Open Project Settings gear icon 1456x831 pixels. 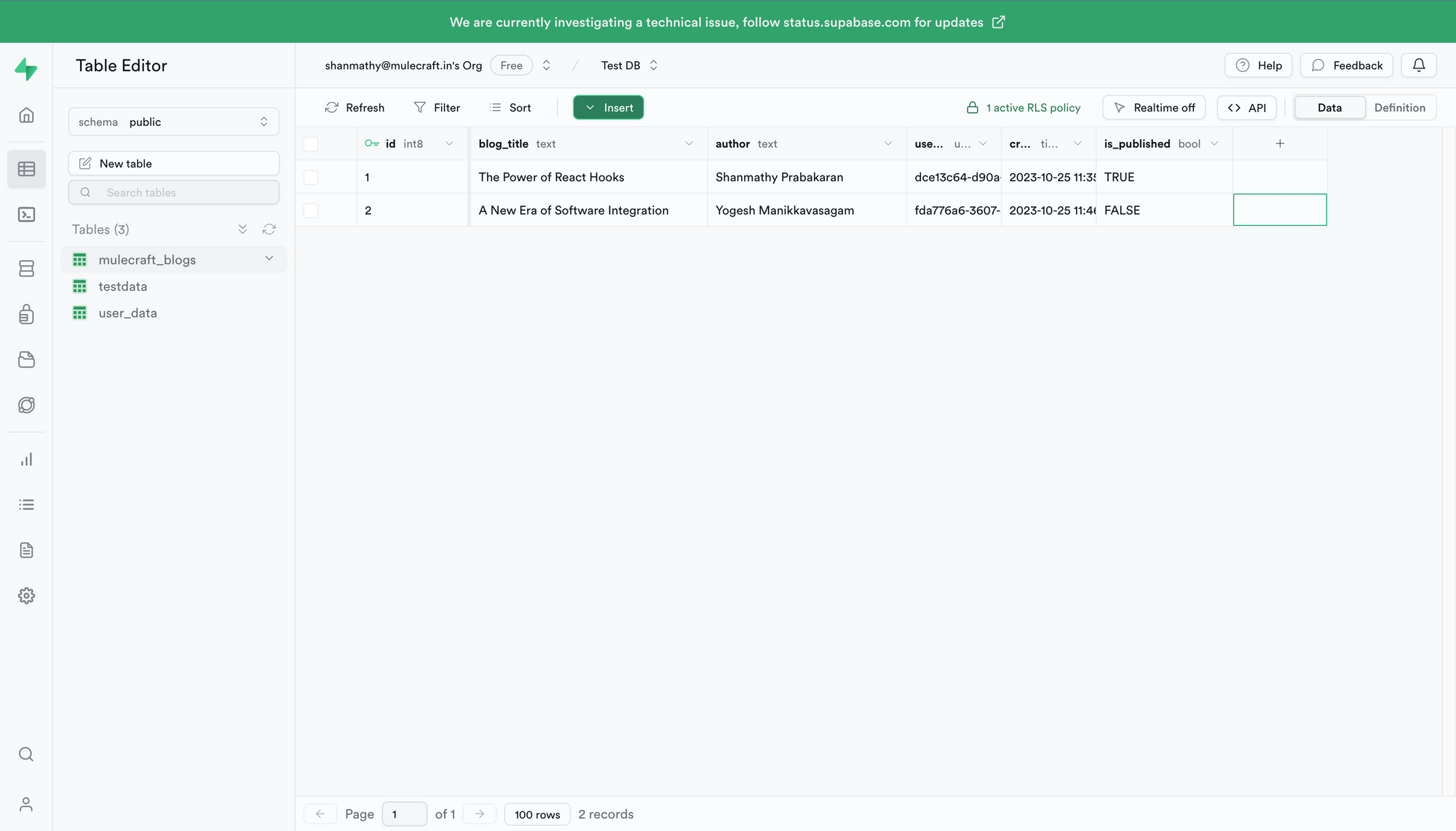(x=26, y=596)
